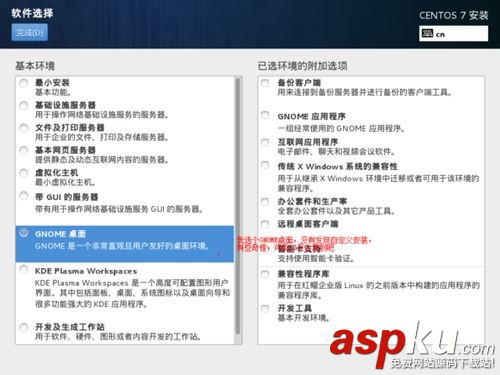Click the 开发及生成工作站 title text

(x=70, y=327)
